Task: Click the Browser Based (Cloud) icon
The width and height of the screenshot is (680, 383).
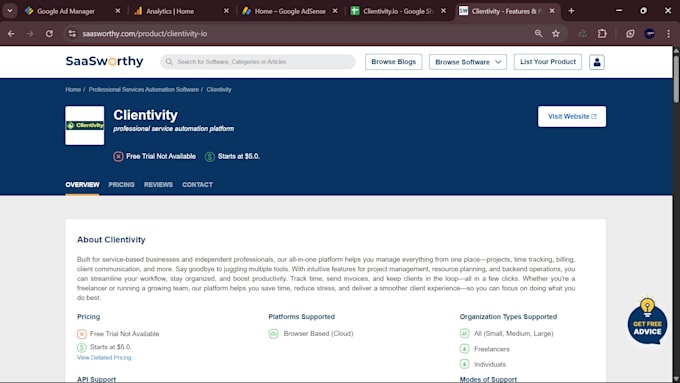Action: click(x=273, y=334)
